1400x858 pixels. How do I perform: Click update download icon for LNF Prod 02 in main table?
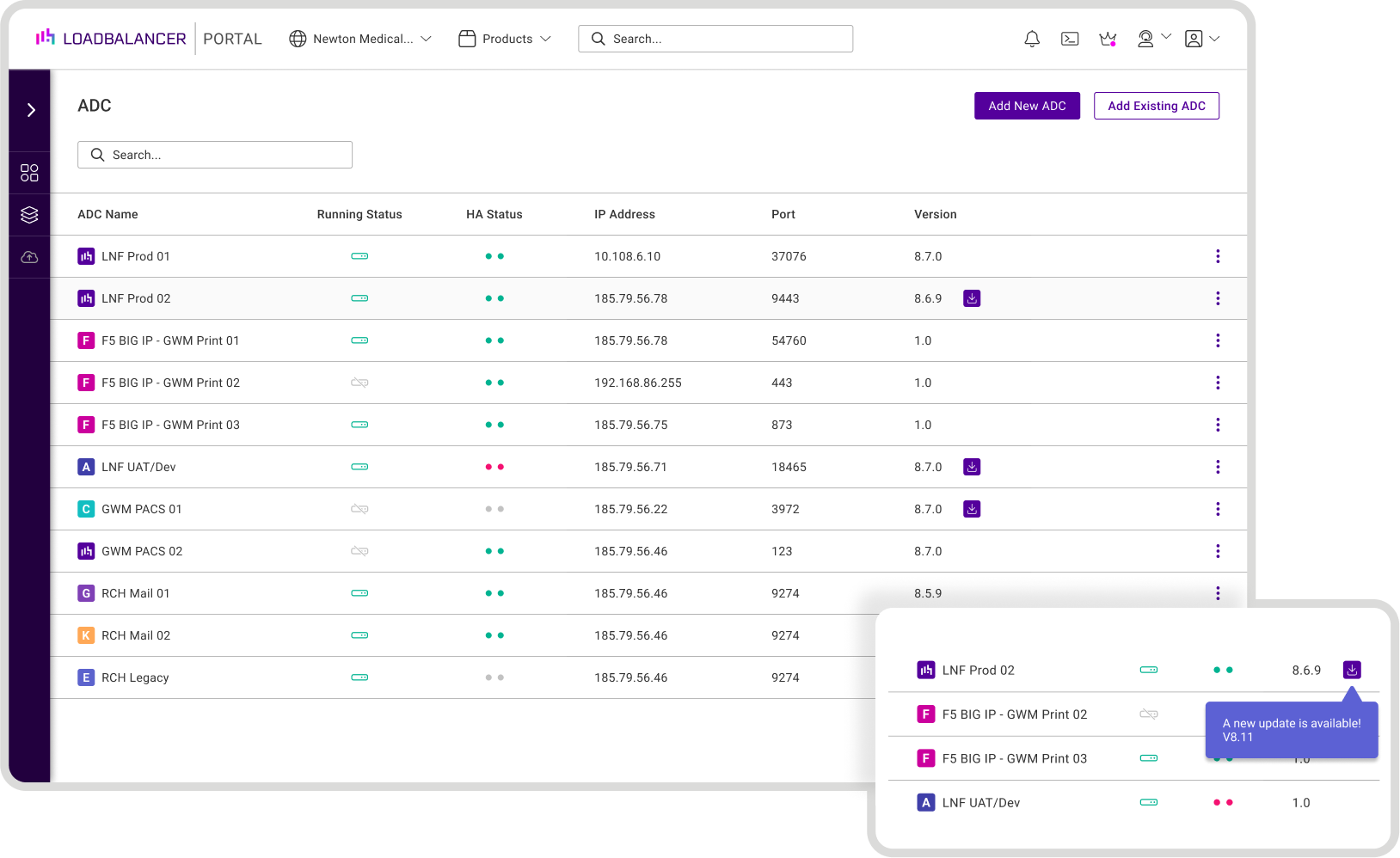(972, 298)
